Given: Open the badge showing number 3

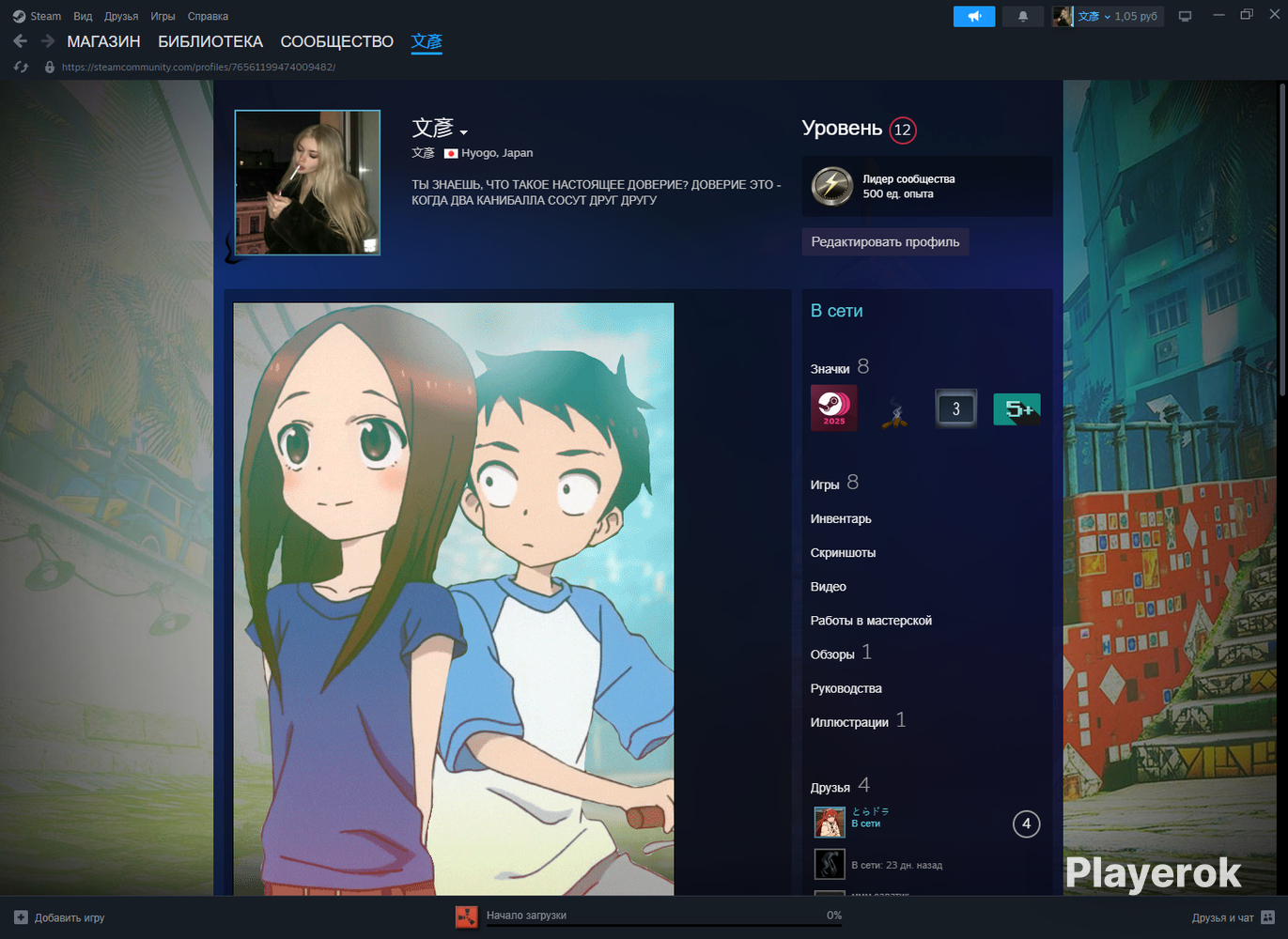Looking at the screenshot, I should pos(956,408).
